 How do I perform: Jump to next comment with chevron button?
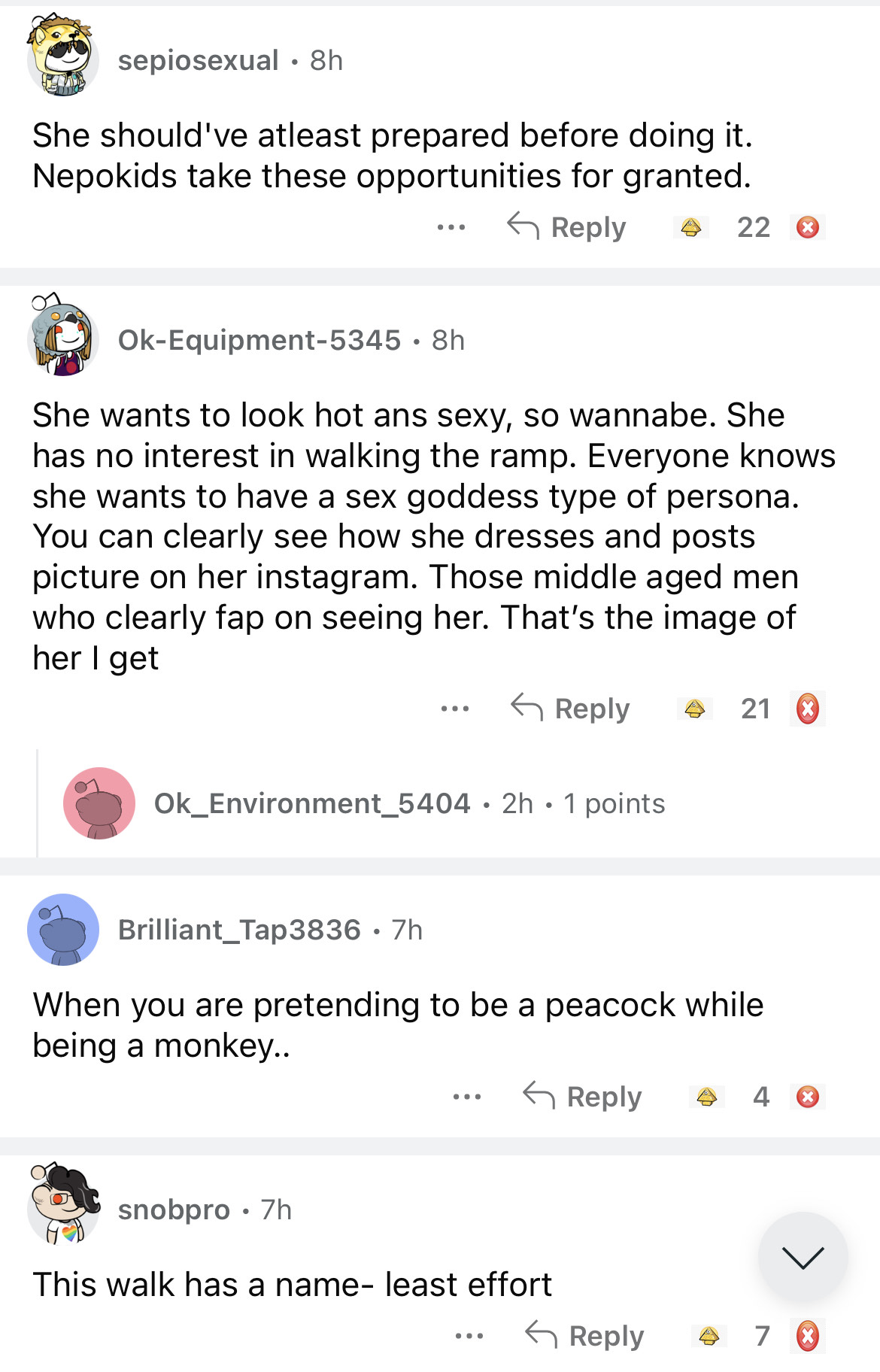pos(803,1256)
